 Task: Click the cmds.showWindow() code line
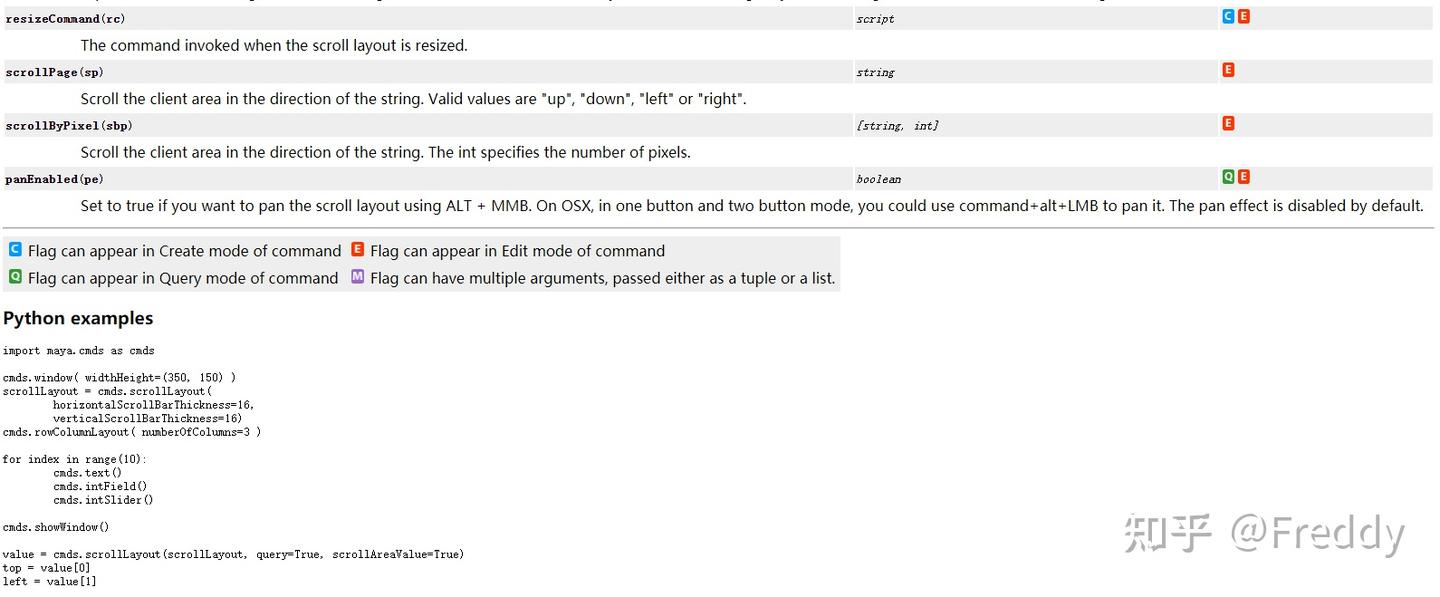[x=56, y=526]
